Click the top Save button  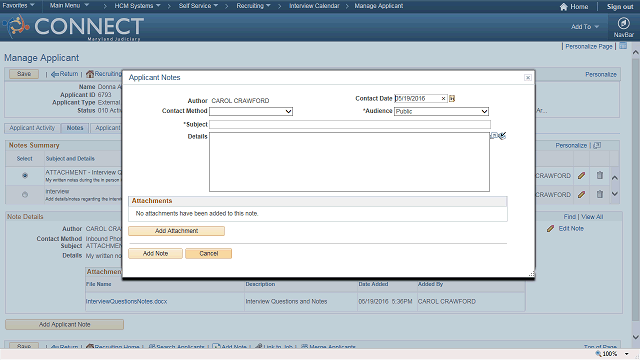[x=24, y=74]
